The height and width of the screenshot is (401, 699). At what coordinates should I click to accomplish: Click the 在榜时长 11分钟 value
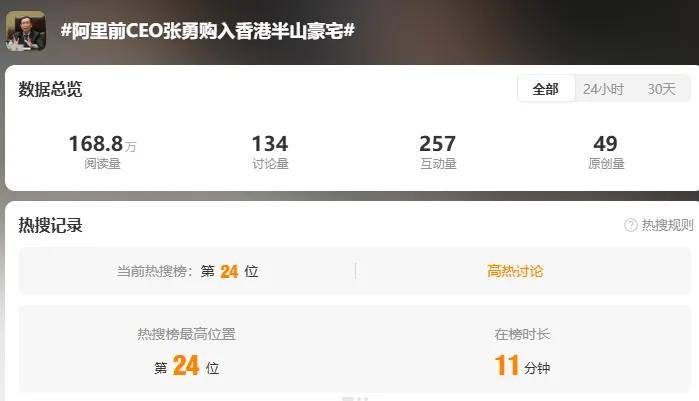(x=522, y=366)
